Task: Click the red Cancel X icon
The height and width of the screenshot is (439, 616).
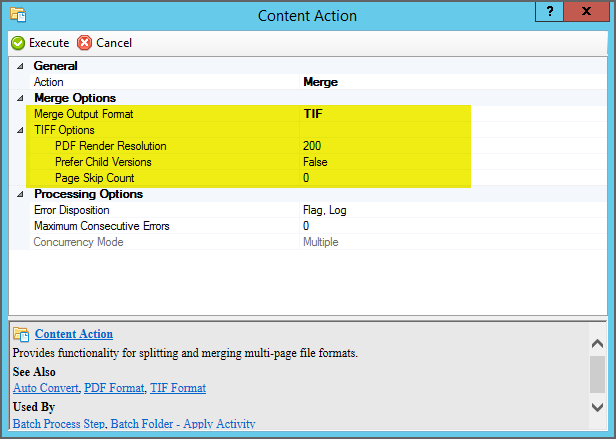Action: click(x=85, y=43)
